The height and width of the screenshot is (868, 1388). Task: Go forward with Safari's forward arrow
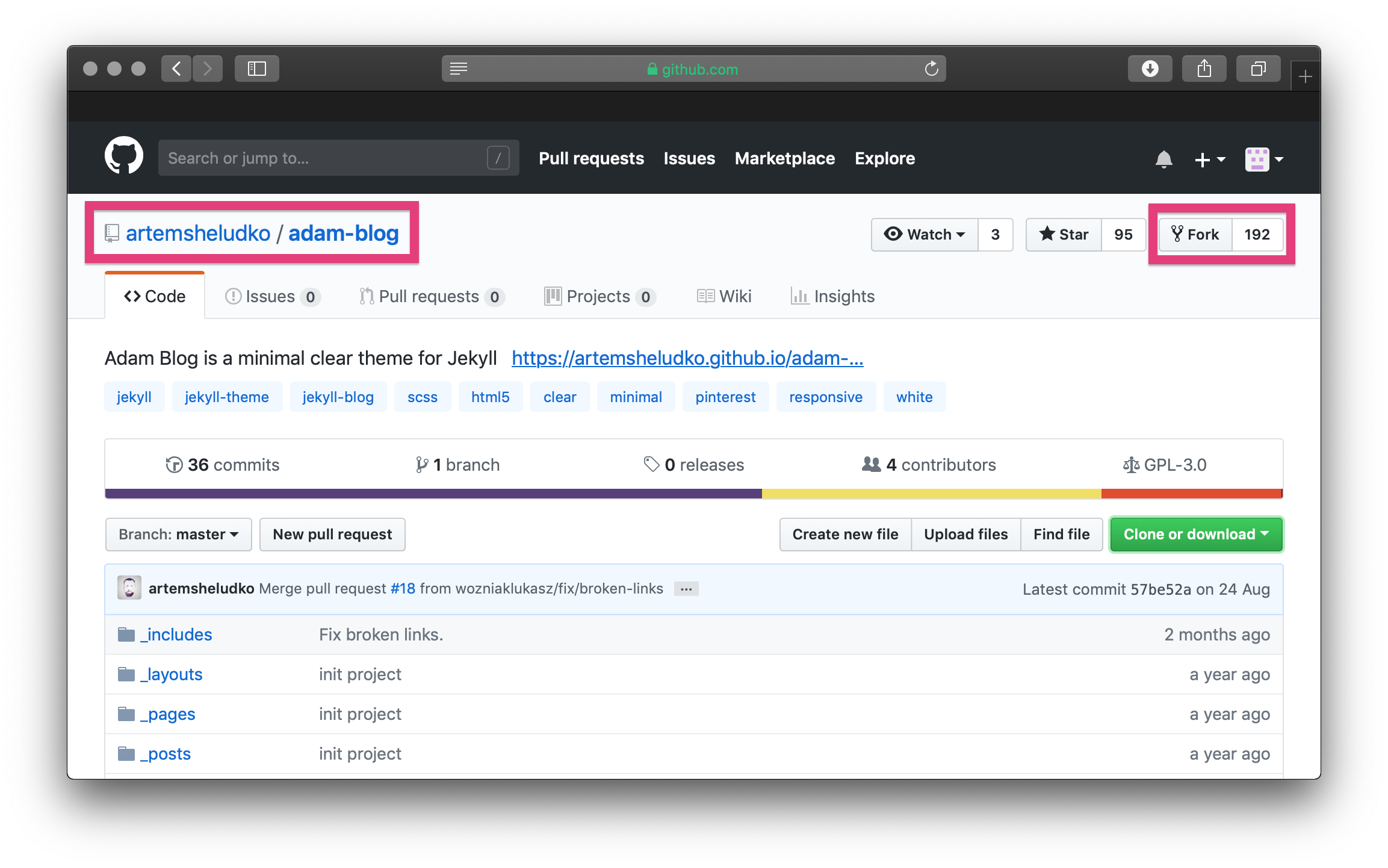click(x=208, y=69)
